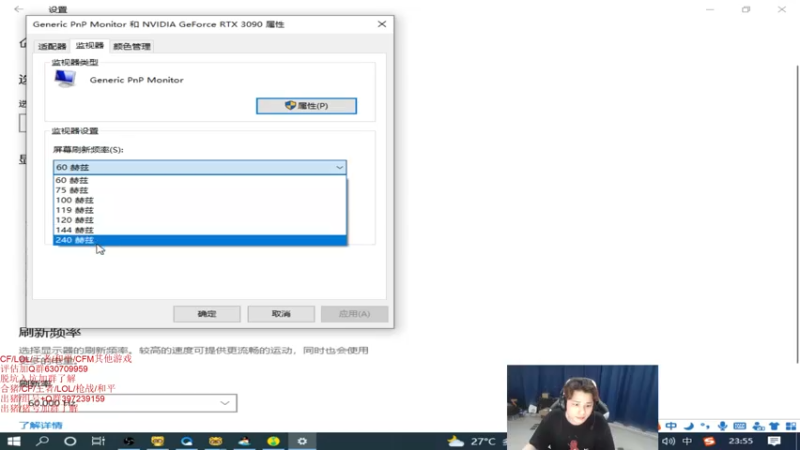Click the keyboard icon on IME toolbar
800x450 pixels.
click(x=739, y=426)
